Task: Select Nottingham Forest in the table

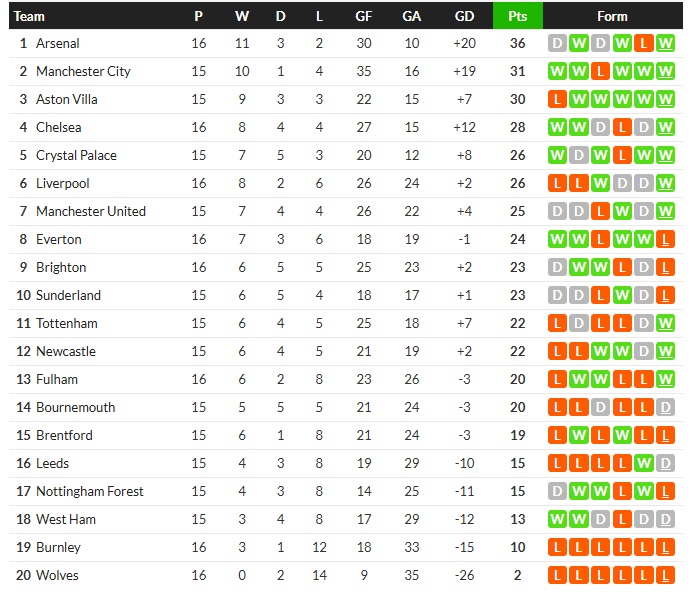Action: (89, 492)
